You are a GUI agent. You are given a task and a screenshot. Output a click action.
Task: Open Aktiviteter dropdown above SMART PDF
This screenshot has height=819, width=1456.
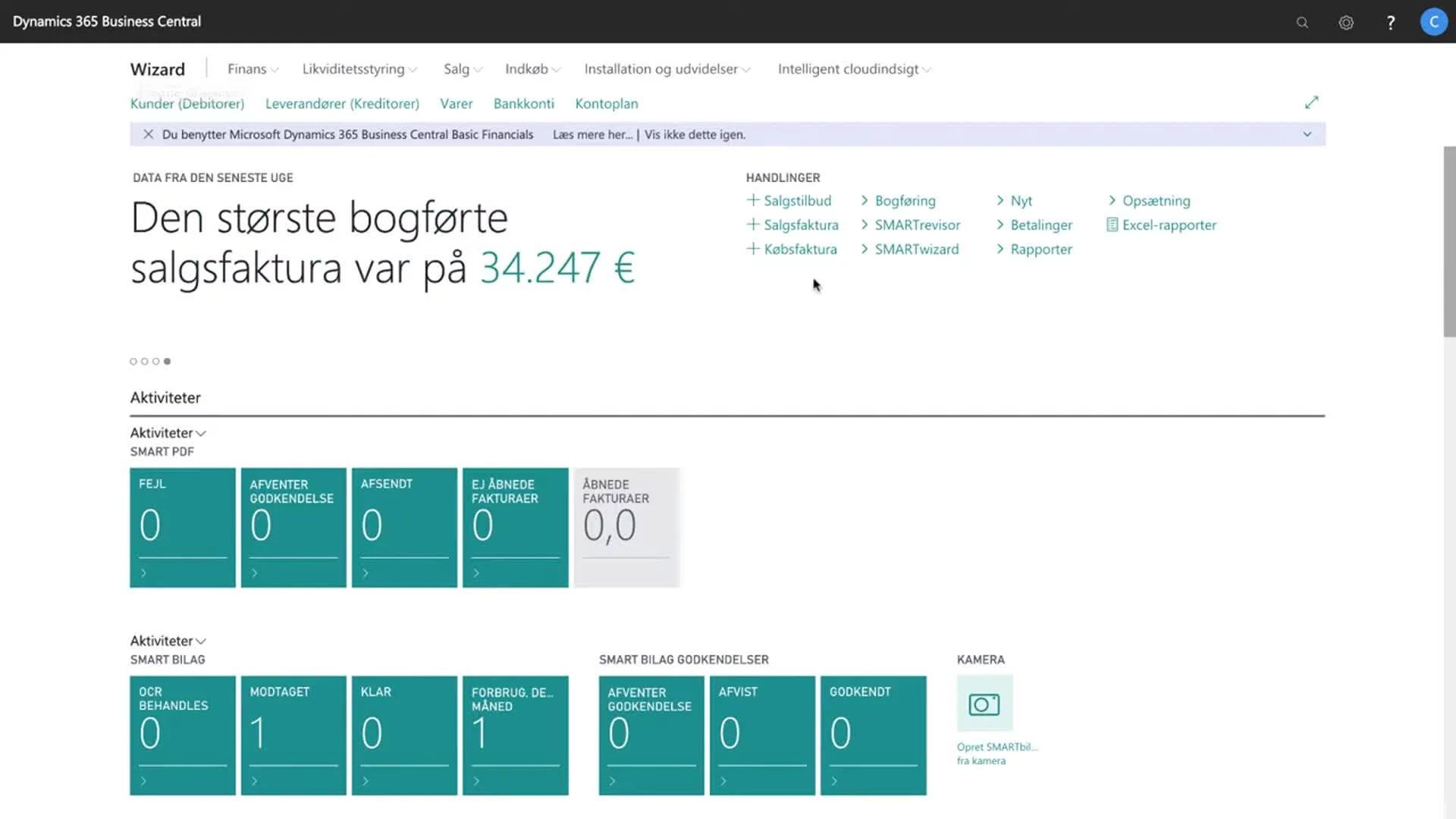pos(168,433)
